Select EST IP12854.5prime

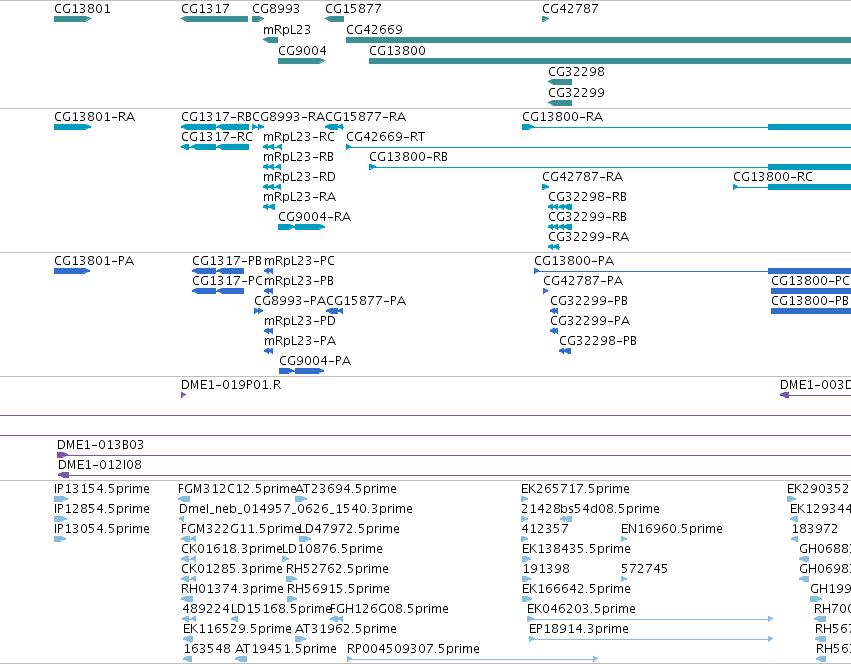coord(102,510)
